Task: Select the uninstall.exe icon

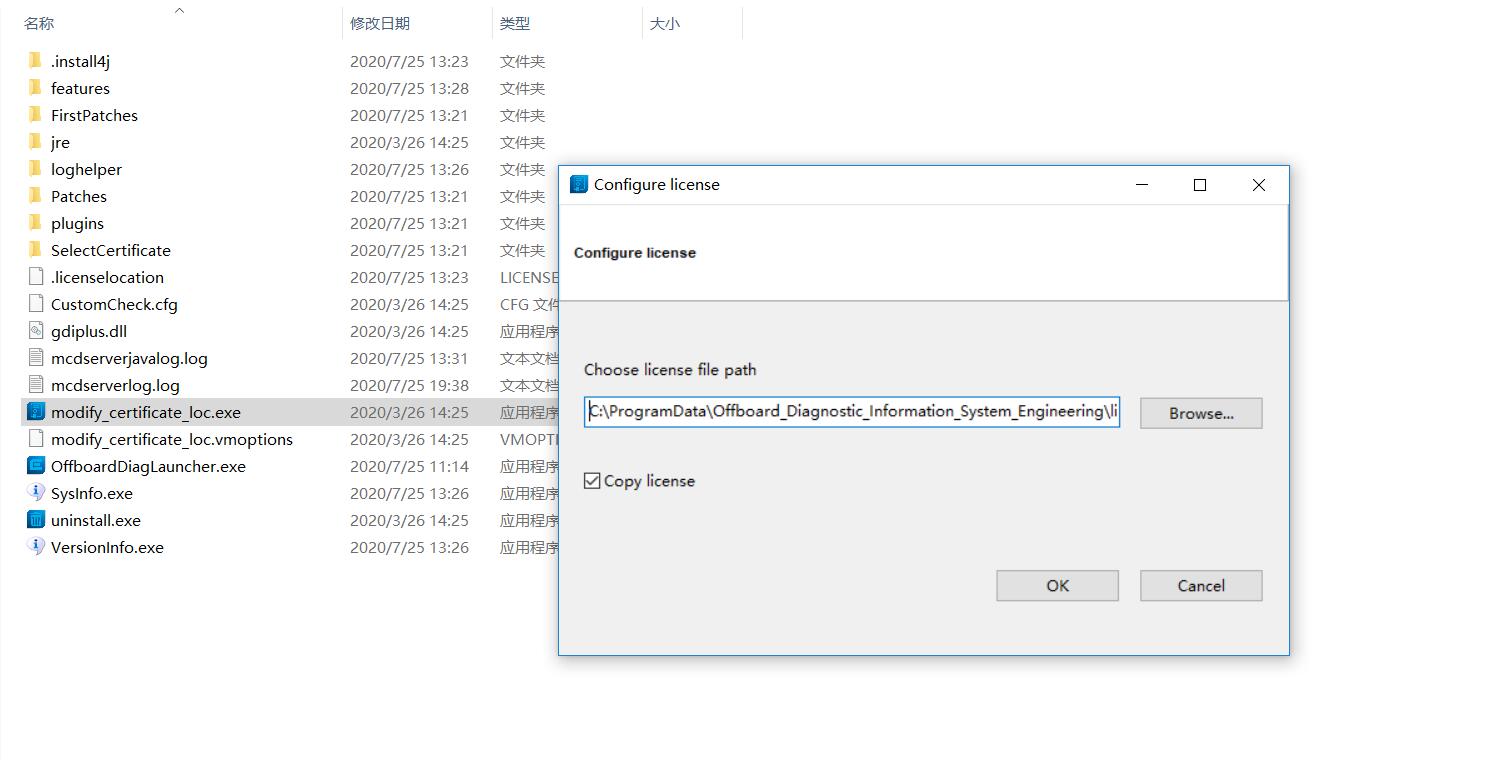Action: [36, 520]
